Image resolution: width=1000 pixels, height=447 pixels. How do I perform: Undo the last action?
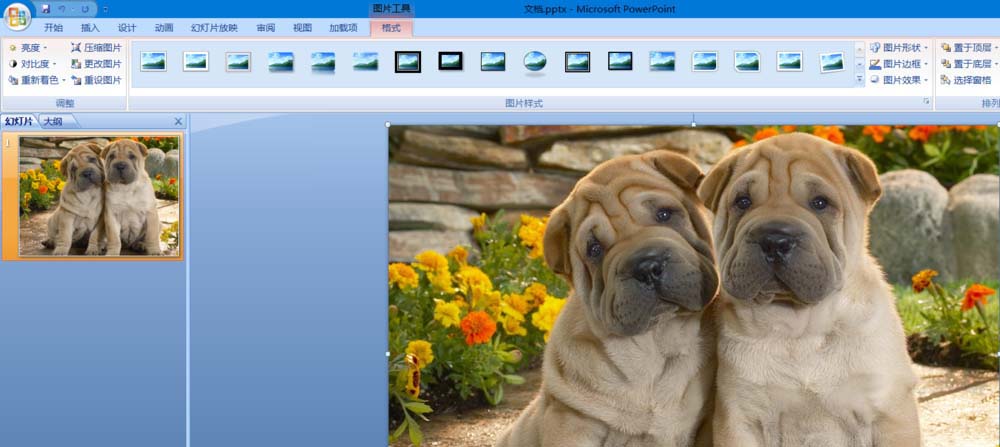[62, 9]
